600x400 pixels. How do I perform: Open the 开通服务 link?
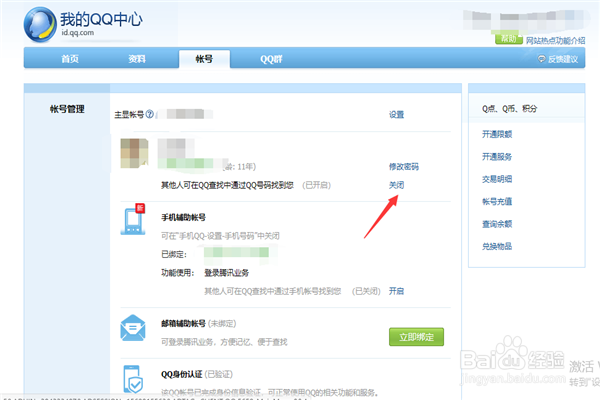coord(497,157)
